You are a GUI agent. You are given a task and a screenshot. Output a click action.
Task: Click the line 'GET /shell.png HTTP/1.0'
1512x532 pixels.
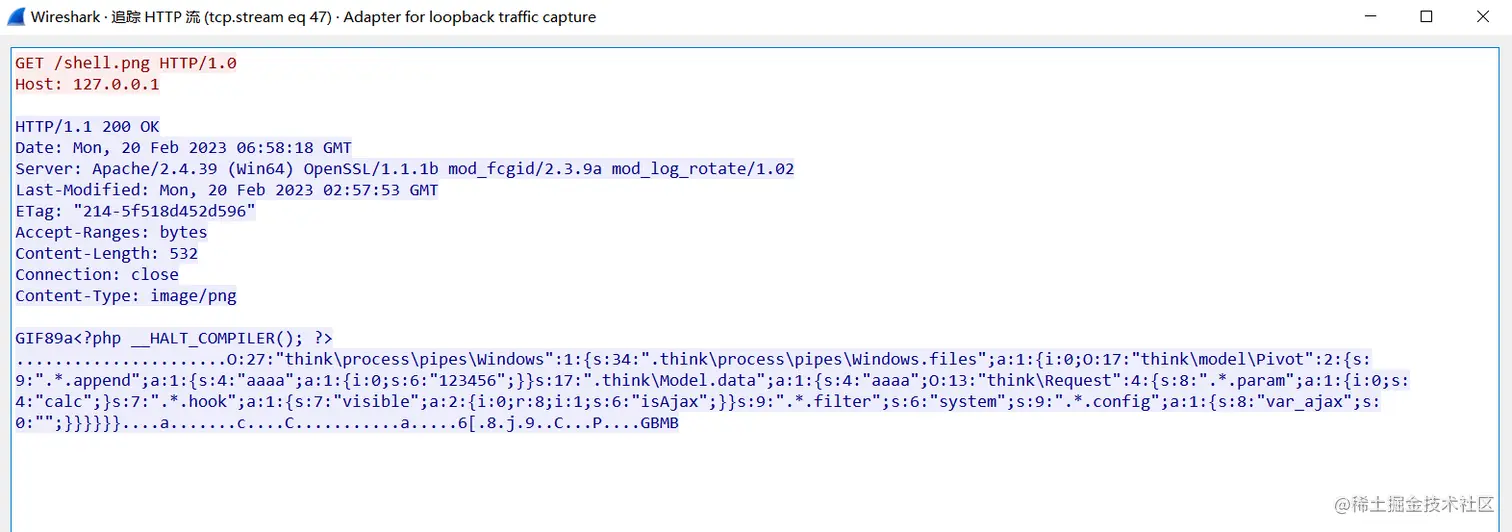[x=126, y=63]
